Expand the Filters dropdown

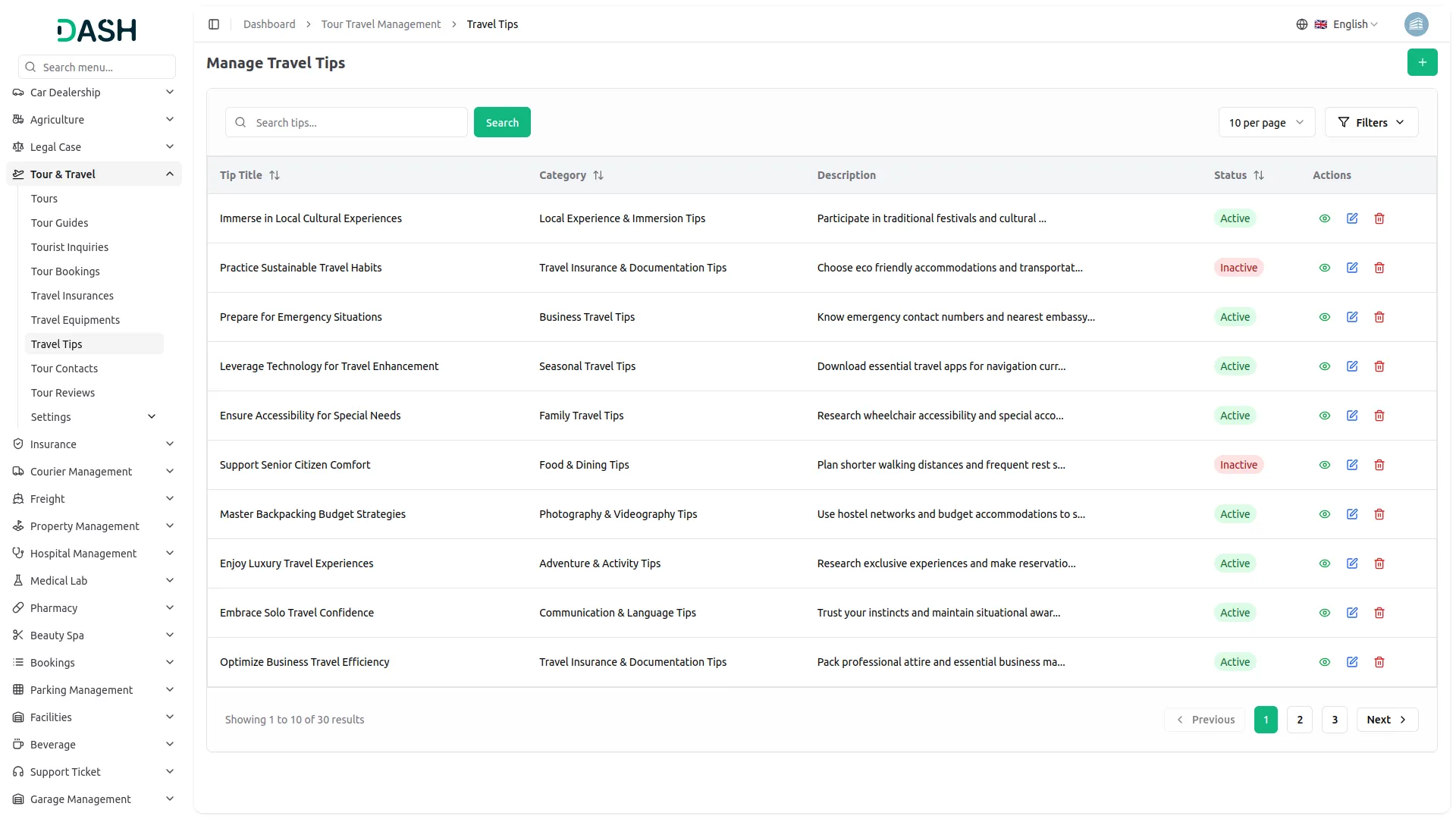pyautogui.click(x=1370, y=122)
